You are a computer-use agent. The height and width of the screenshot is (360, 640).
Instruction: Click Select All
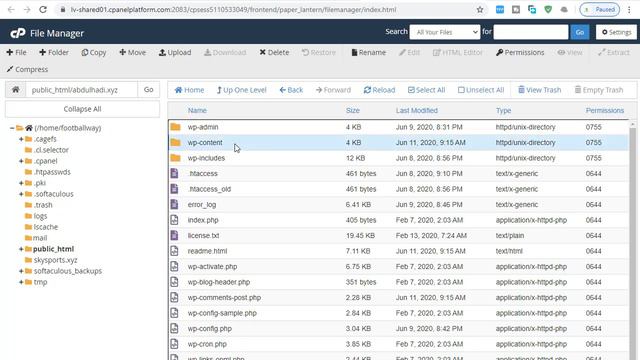427,90
